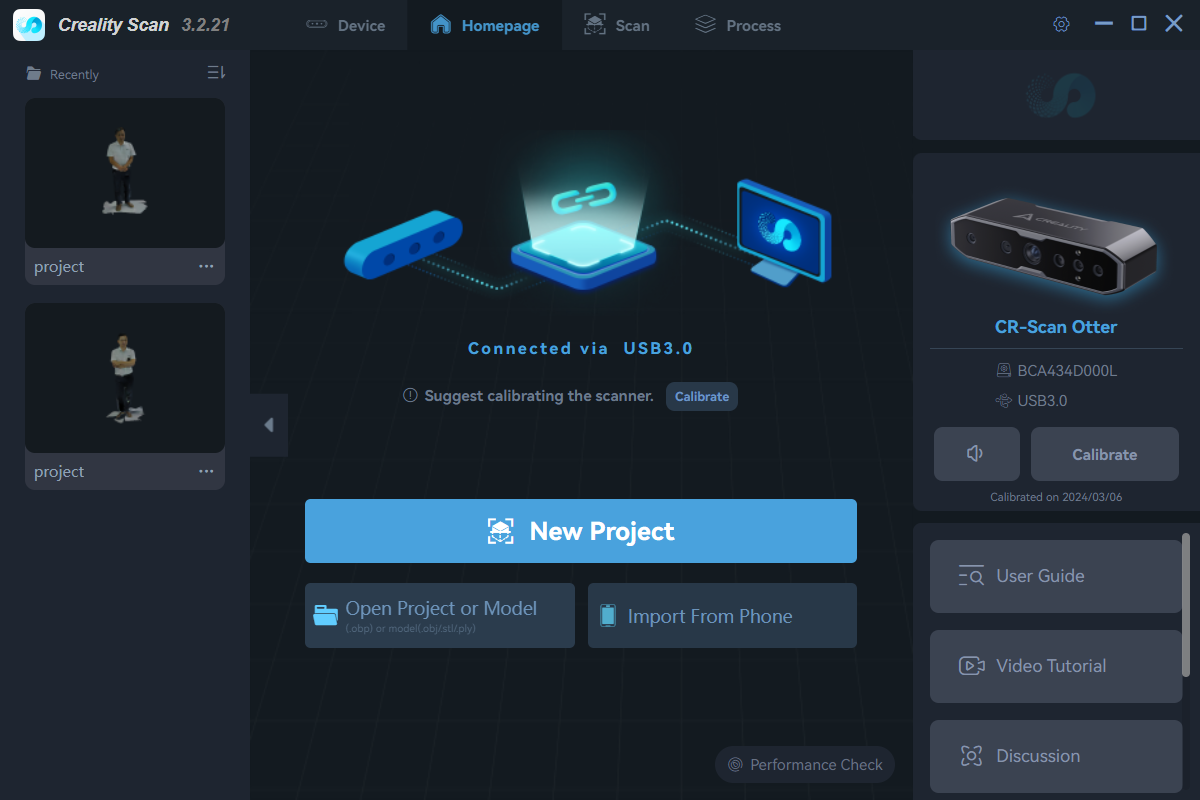This screenshot has height=800, width=1200.
Task: Open the three-dot menu for the lower project
Action: coord(206,471)
